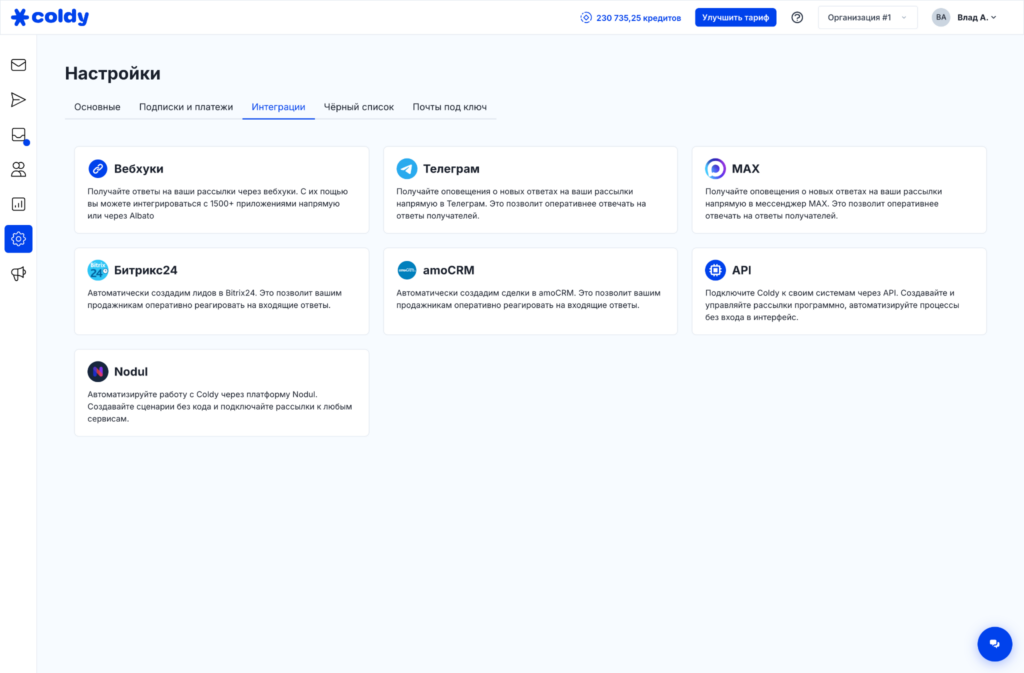Viewport: 1024px width, 673px height.
Task: Open the Чёрный список tab
Action: click(x=359, y=107)
